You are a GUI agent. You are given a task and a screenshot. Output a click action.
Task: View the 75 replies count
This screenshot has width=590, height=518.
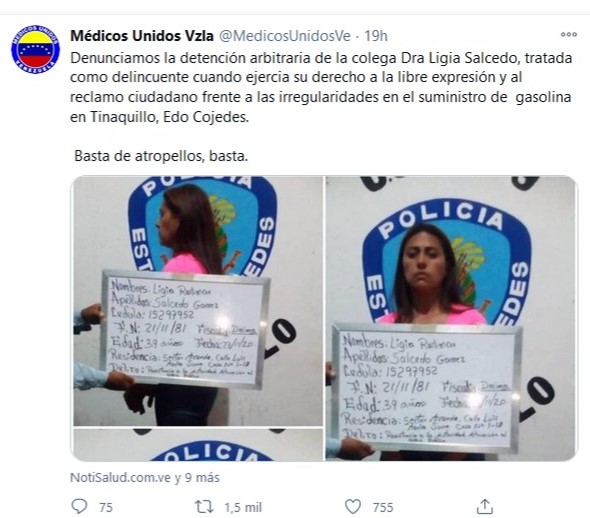(106, 507)
